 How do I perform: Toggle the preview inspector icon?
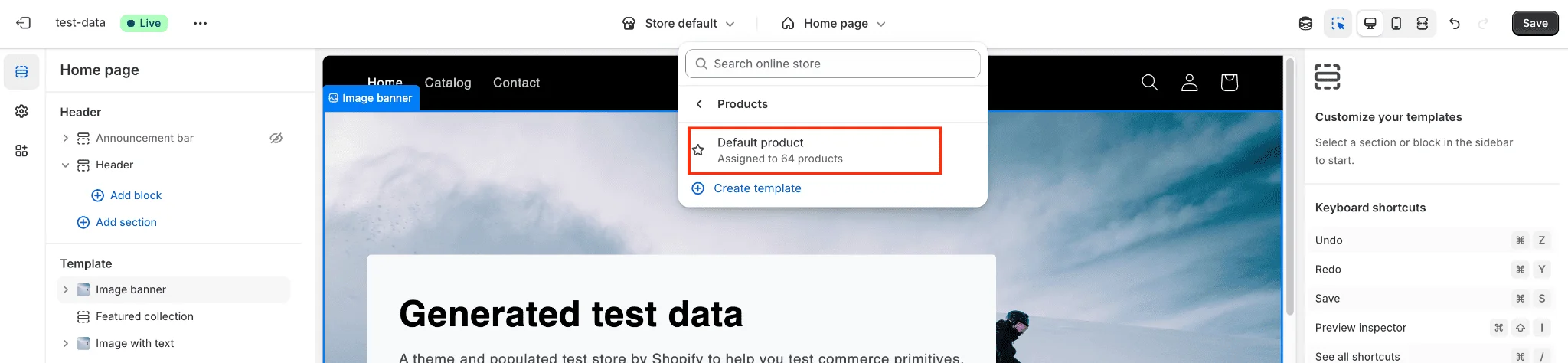click(x=1338, y=24)
